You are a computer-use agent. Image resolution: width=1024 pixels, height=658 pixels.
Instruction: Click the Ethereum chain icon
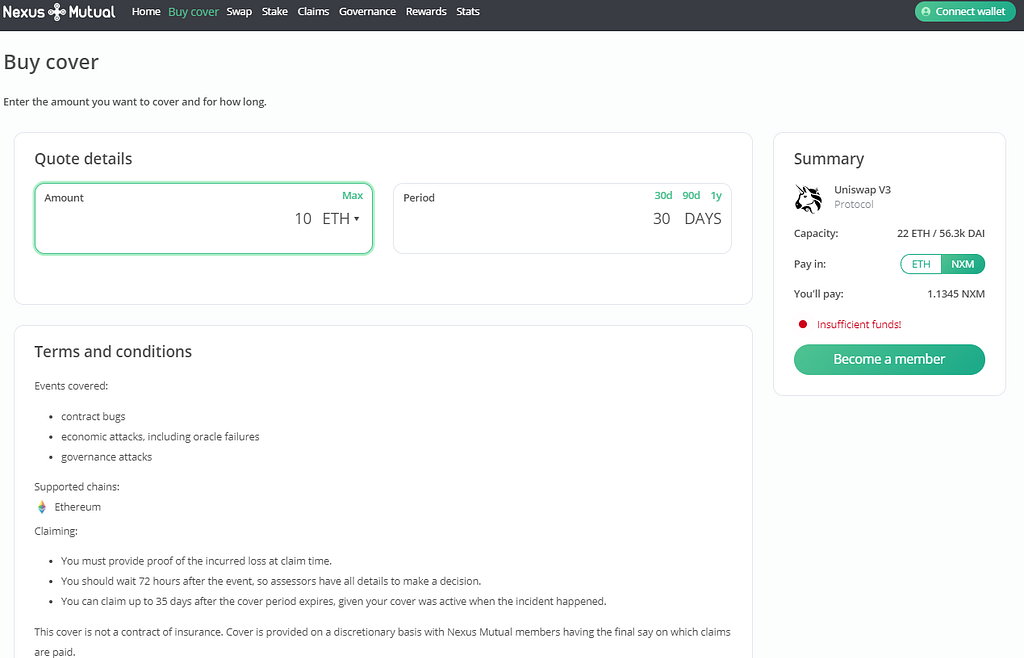(x=42, y=507)
